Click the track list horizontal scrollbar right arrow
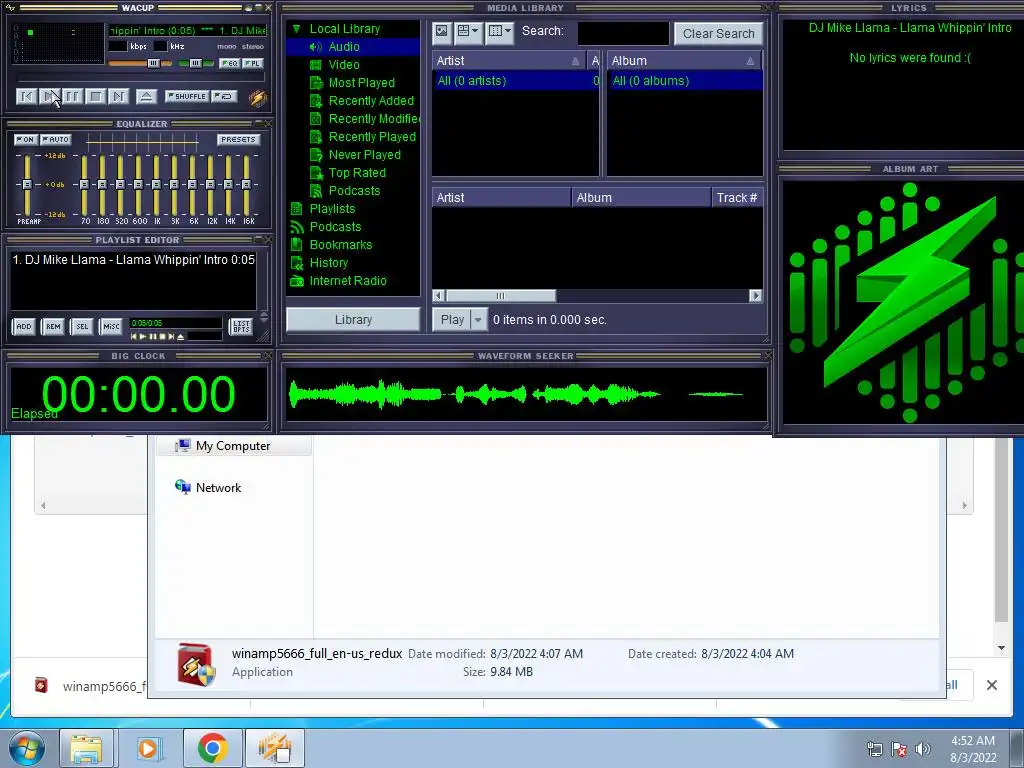The image size is (1024, 768). [756, 296]
